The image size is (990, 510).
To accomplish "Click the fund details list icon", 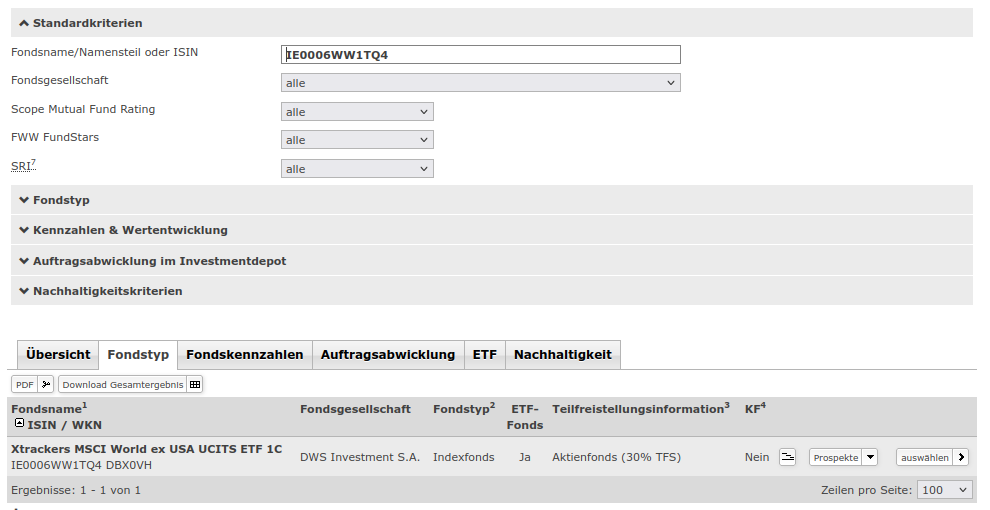I will tap(787, 457).
